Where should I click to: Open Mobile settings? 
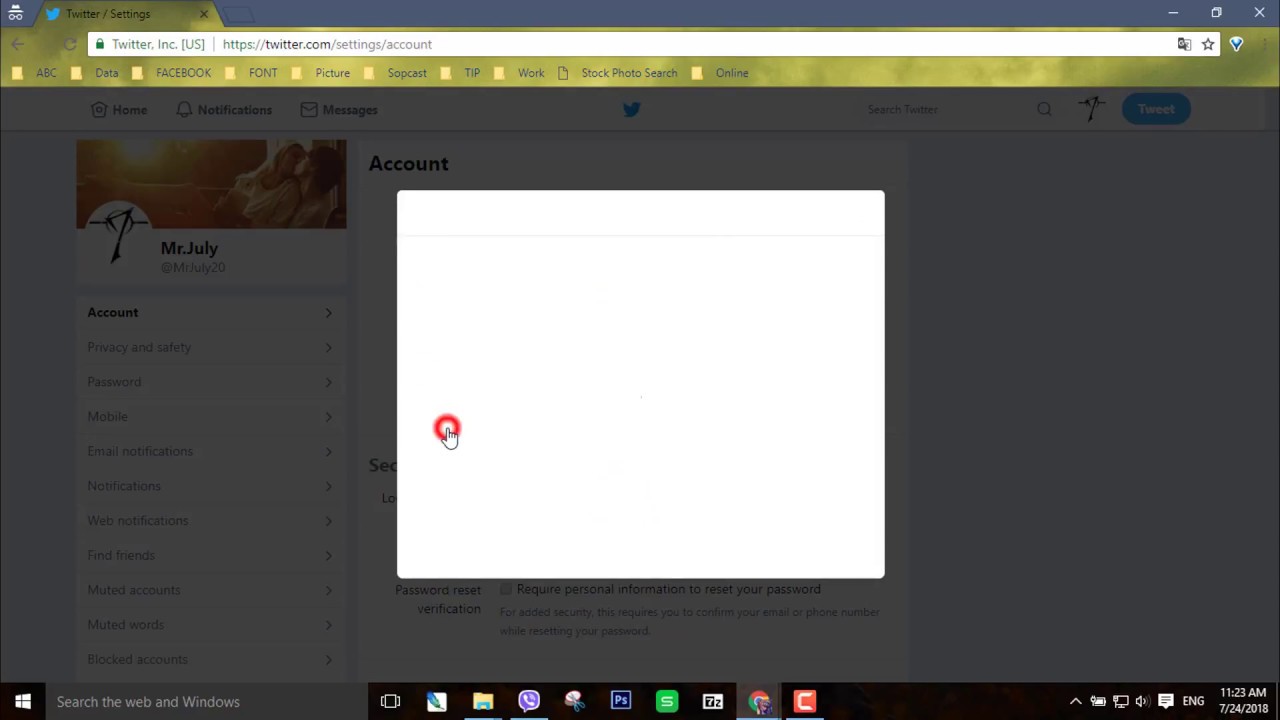pyautogui.click(x=210, y=417)
